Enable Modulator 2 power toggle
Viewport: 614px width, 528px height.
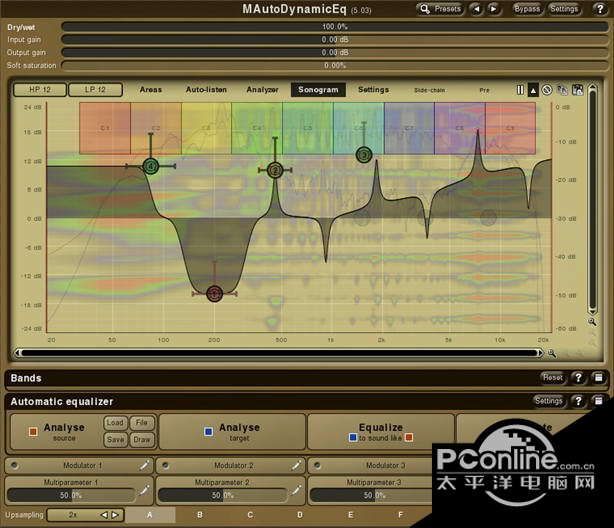166,465
